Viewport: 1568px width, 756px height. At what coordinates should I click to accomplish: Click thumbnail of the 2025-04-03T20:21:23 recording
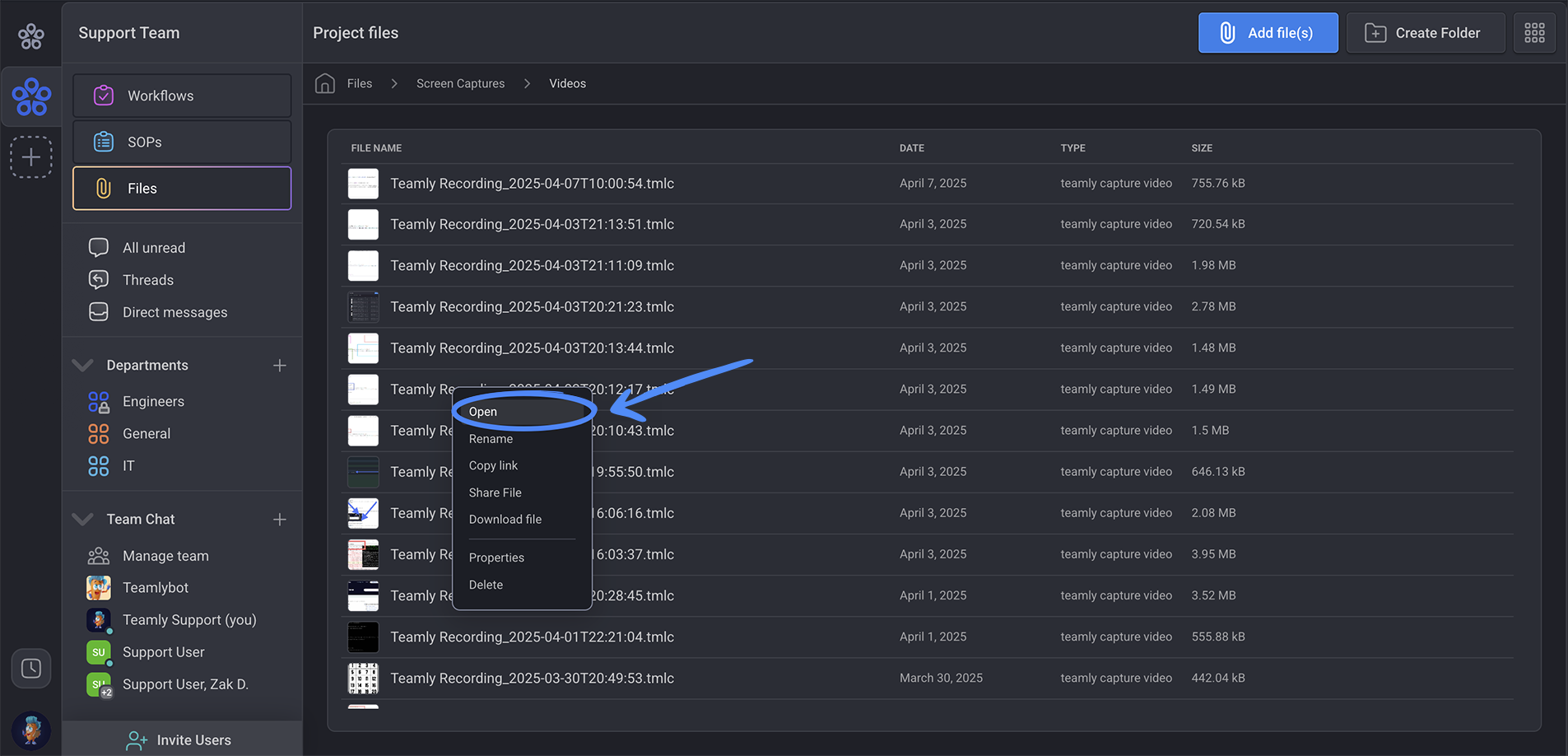[363, 306]
